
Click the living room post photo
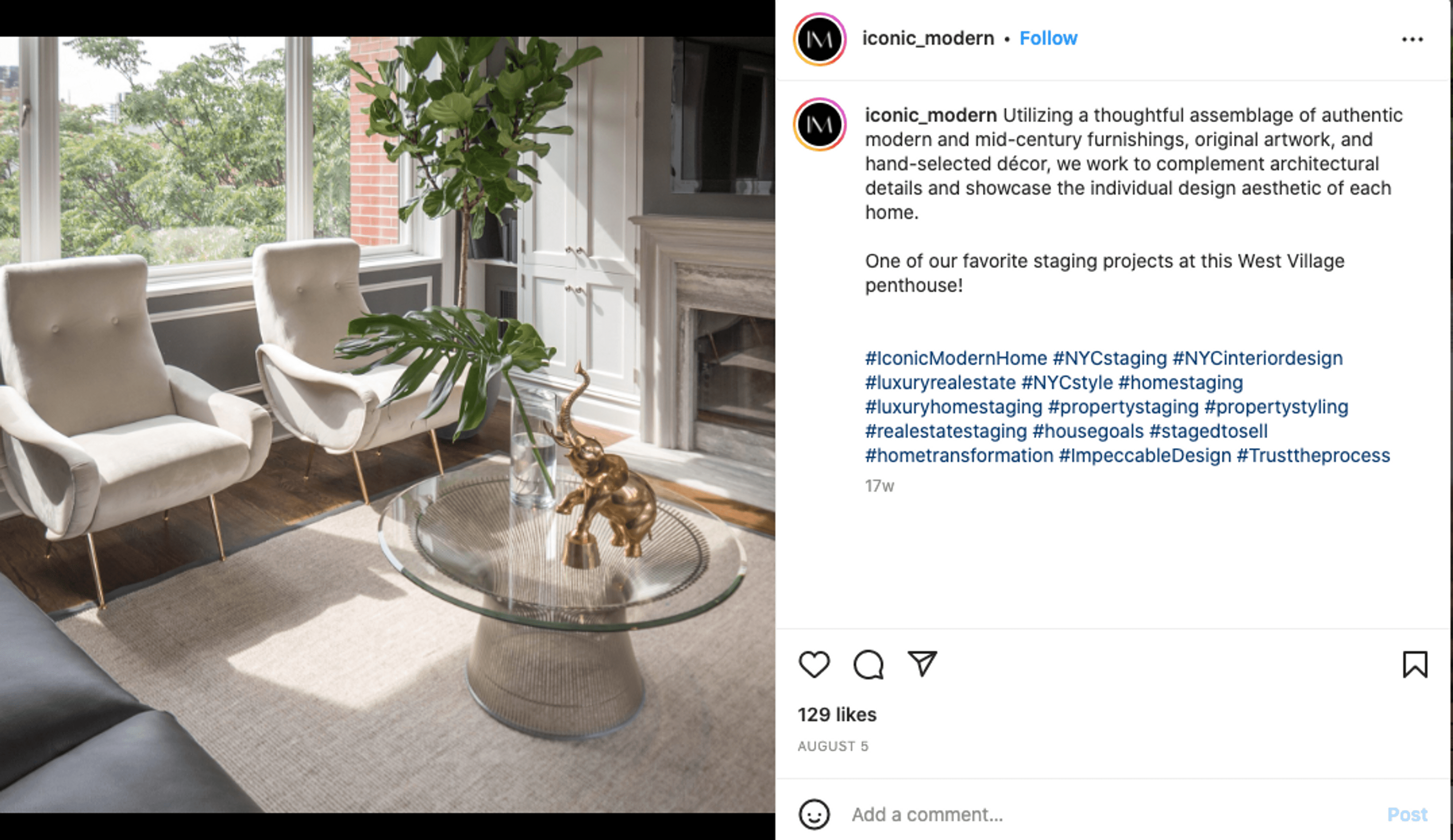pos(387,425)
